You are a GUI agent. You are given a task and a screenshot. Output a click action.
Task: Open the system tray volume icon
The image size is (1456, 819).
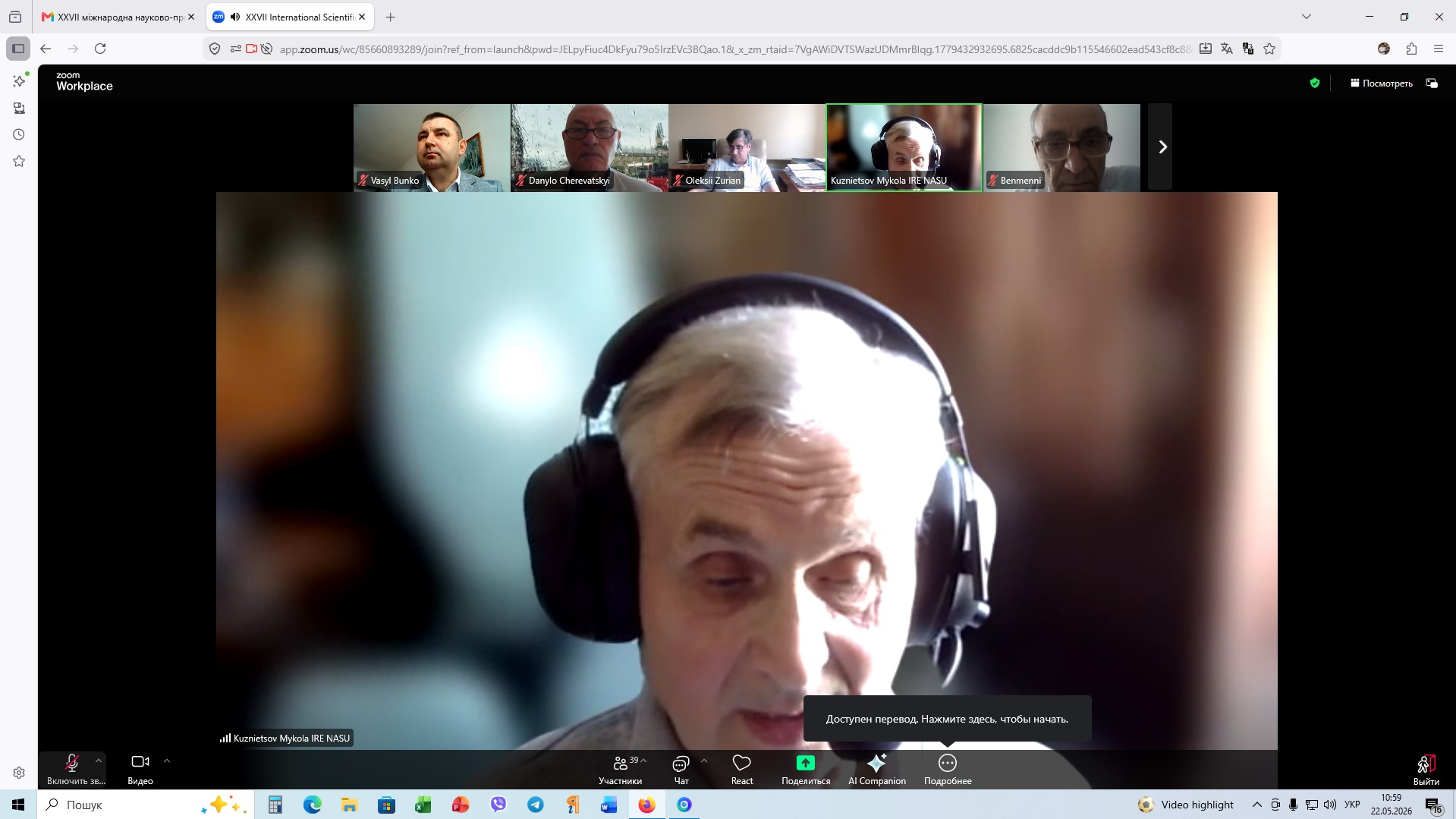1330,805
